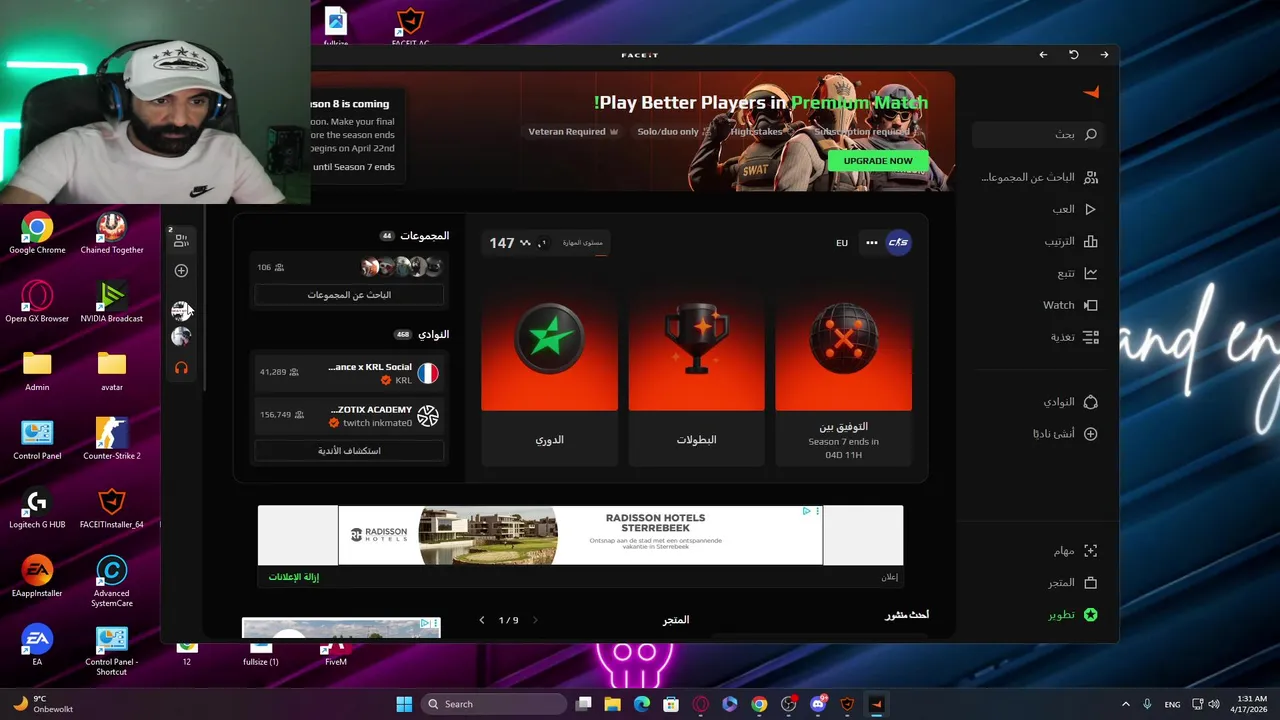
Task: Click the Play Better Players Premium Match headline
Action: (x=761, y=103)
